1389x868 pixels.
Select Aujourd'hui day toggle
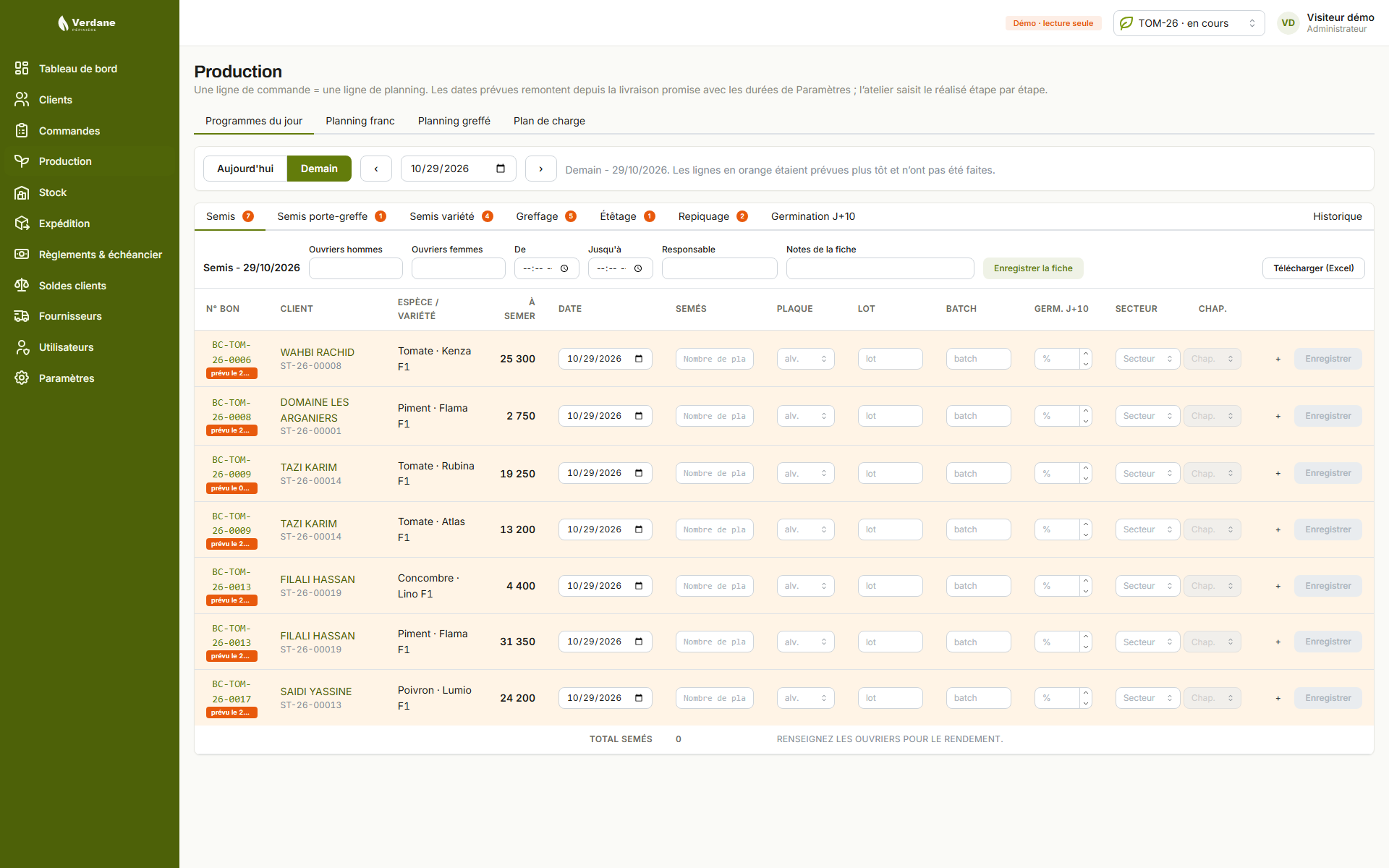click(245, 169)
